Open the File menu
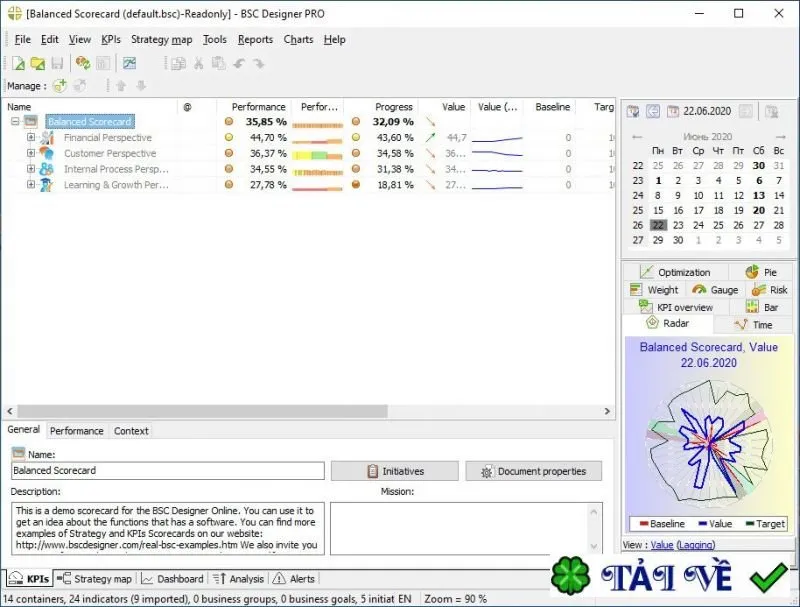Image resolution: width=800 pixels, height=607 pixels. [x=22, y=39]
